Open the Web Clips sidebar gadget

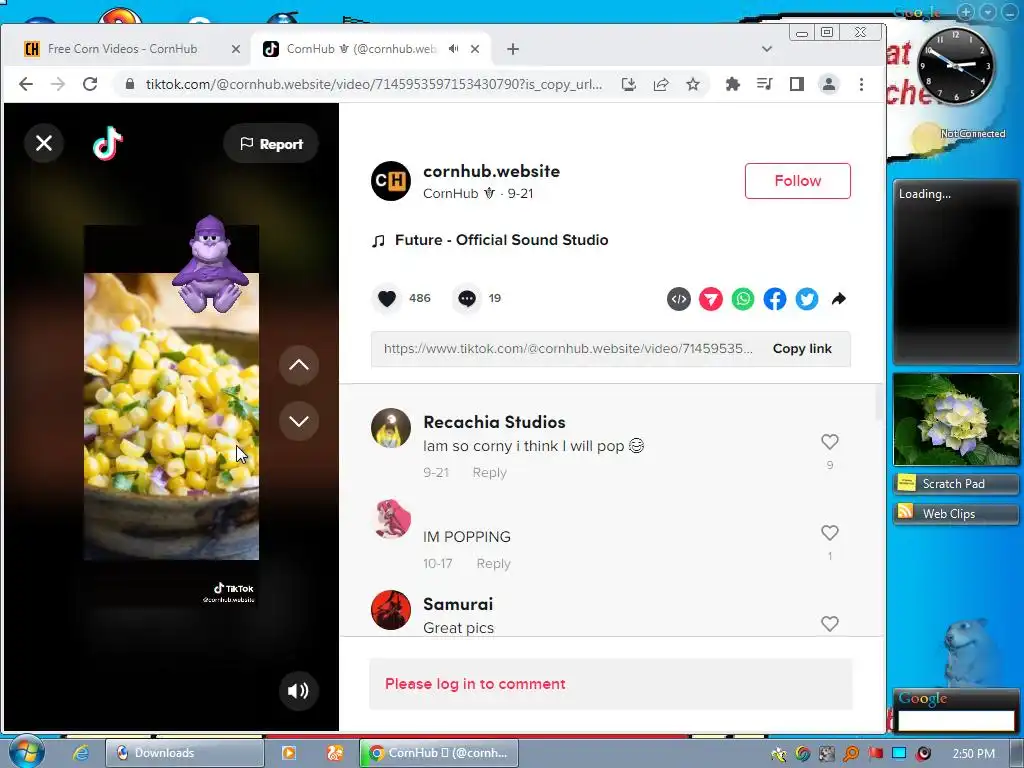(955, 513)
